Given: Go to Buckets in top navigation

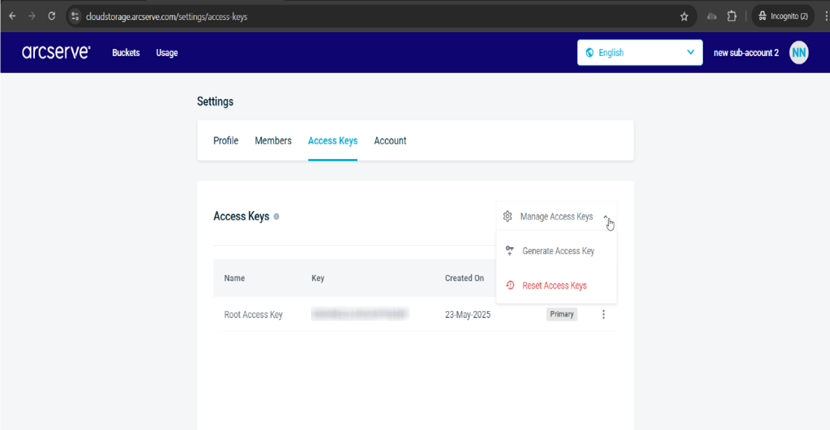Looking at the screenshot, I should point(126,53).
